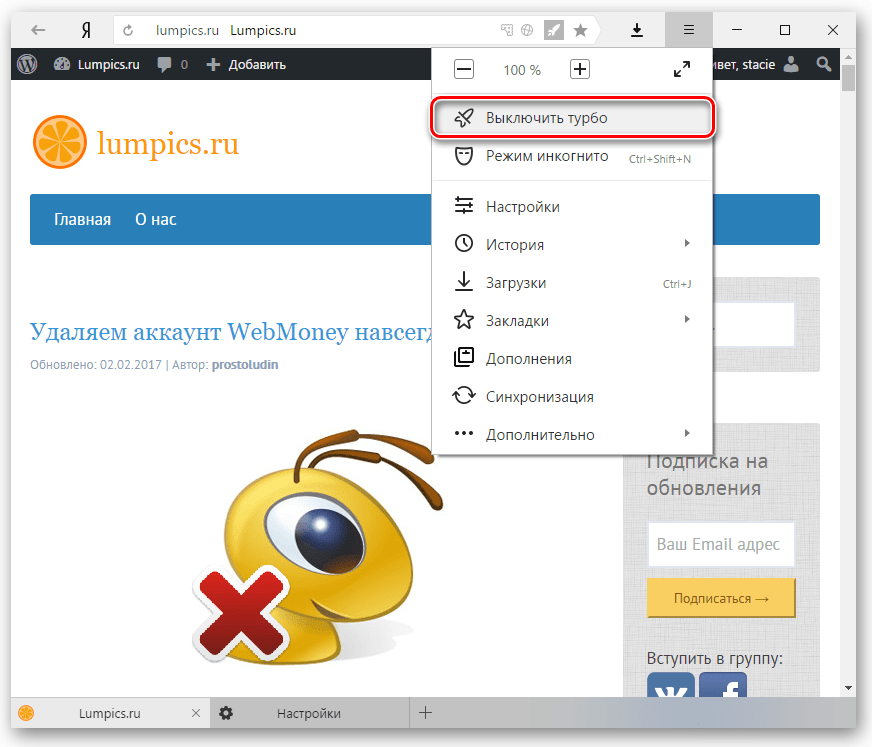Image resolution: width=872 pixels, height=747 pixels.
Task: Enter fullscreen using the expand arrows icon
Action: click(x=681, y=70)
